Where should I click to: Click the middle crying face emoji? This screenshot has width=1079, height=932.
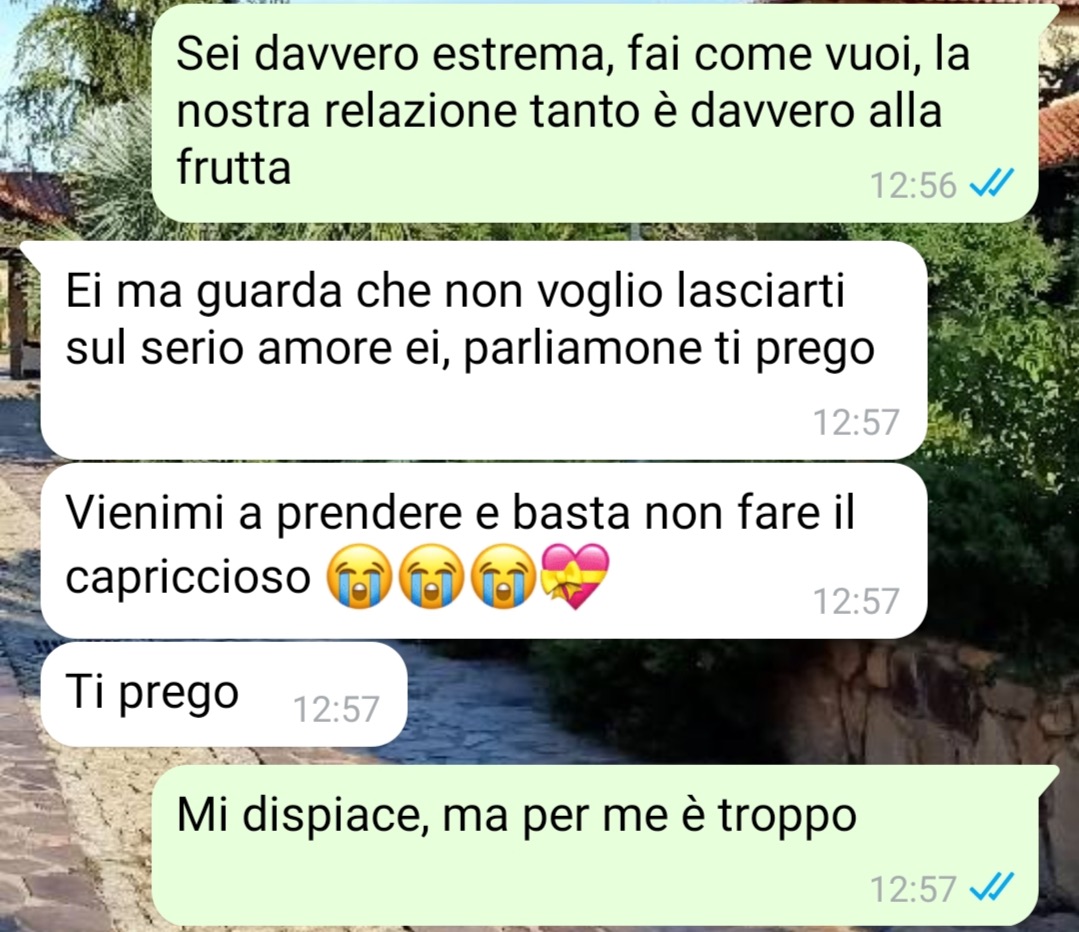click(431, 577)
